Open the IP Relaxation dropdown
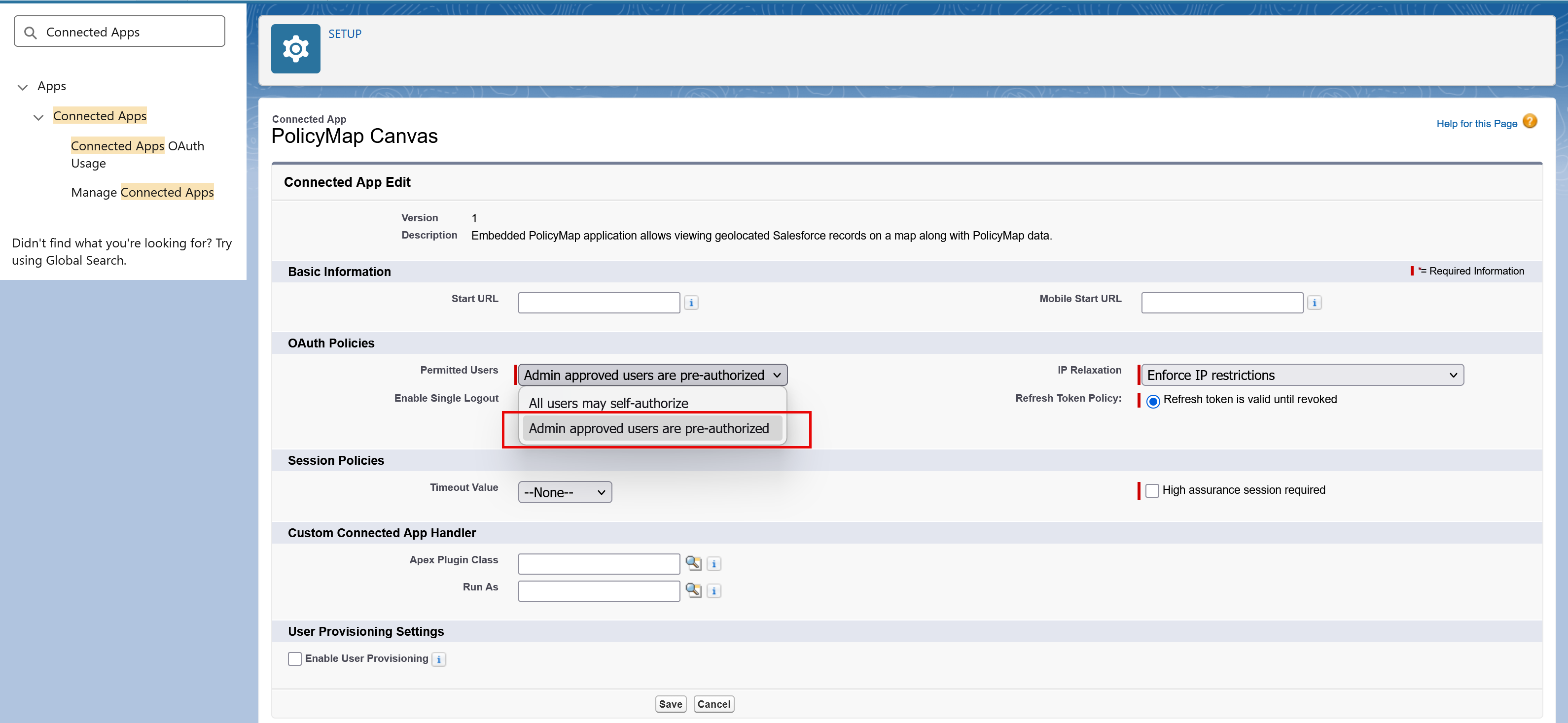 (x=1302, y=376)
